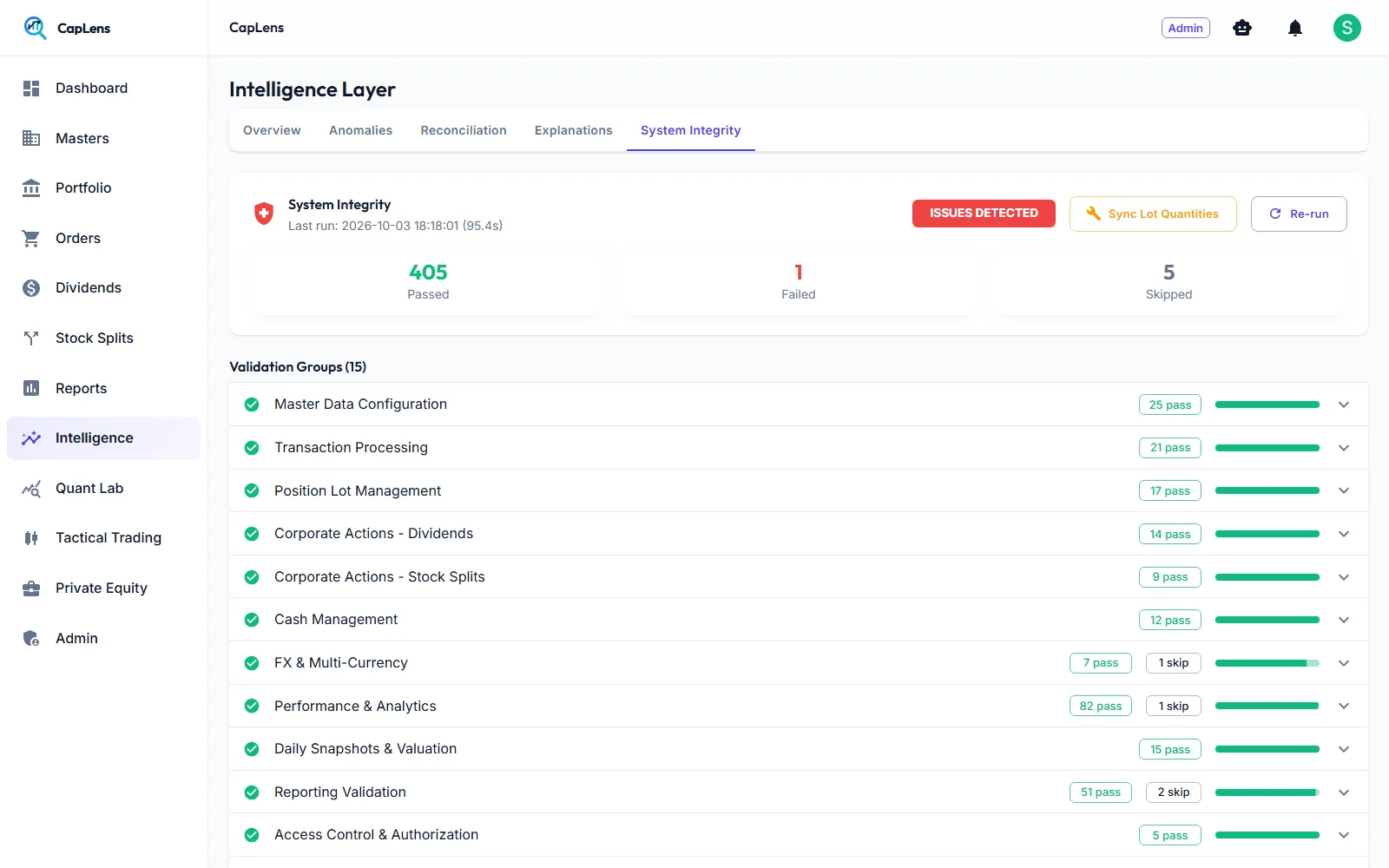This screenshot has height=868, width=1389.
Task: Expand the FX & Multi-Currency chevron
Action: (1344, 663)
